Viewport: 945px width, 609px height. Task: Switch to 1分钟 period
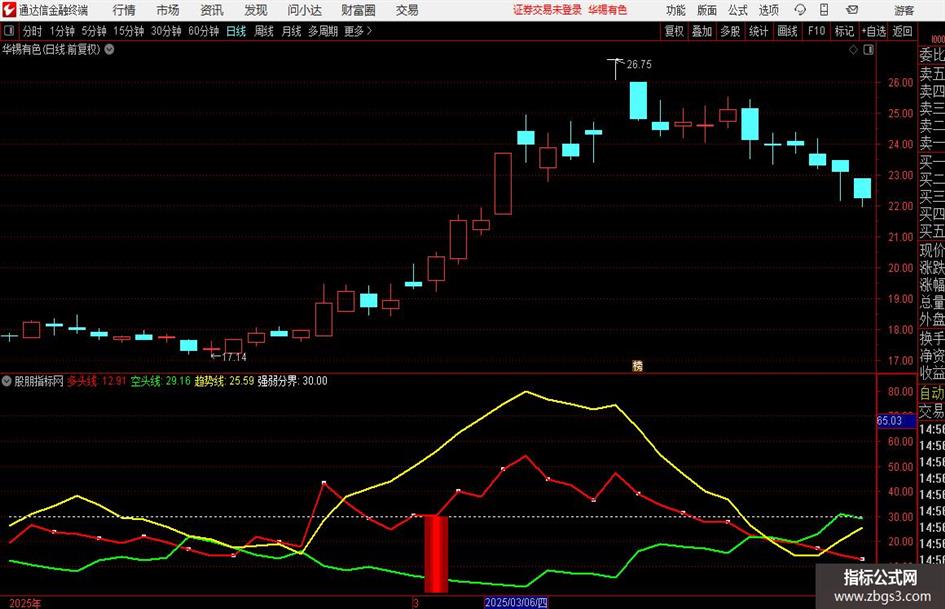(61, 31)
